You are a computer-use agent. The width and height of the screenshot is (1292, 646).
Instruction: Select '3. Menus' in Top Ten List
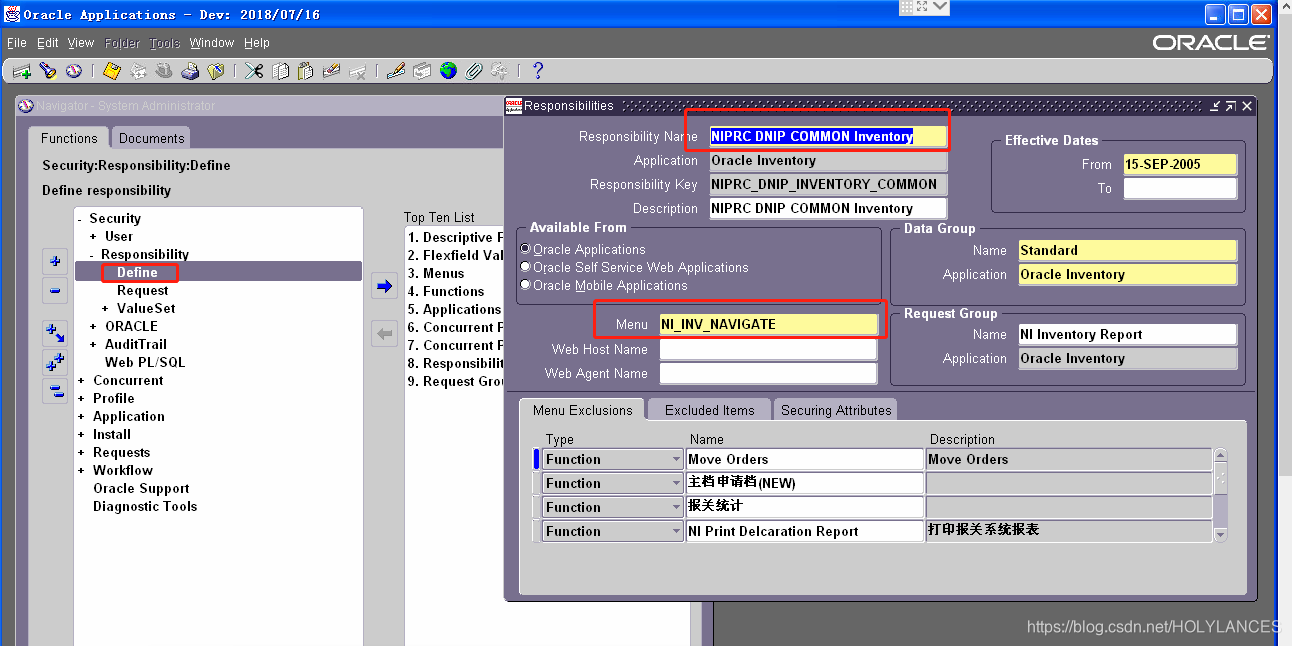(436, 273)
